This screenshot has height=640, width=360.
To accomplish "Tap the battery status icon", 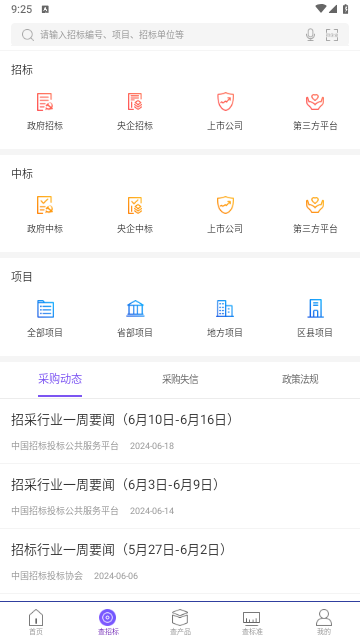I will [346, 9].
